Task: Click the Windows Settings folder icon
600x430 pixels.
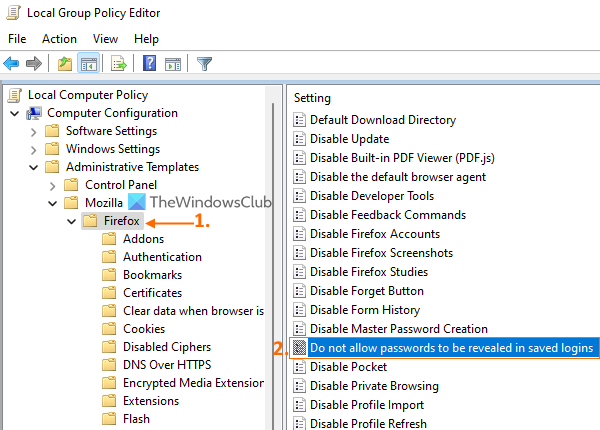Action: pos(52,149)
